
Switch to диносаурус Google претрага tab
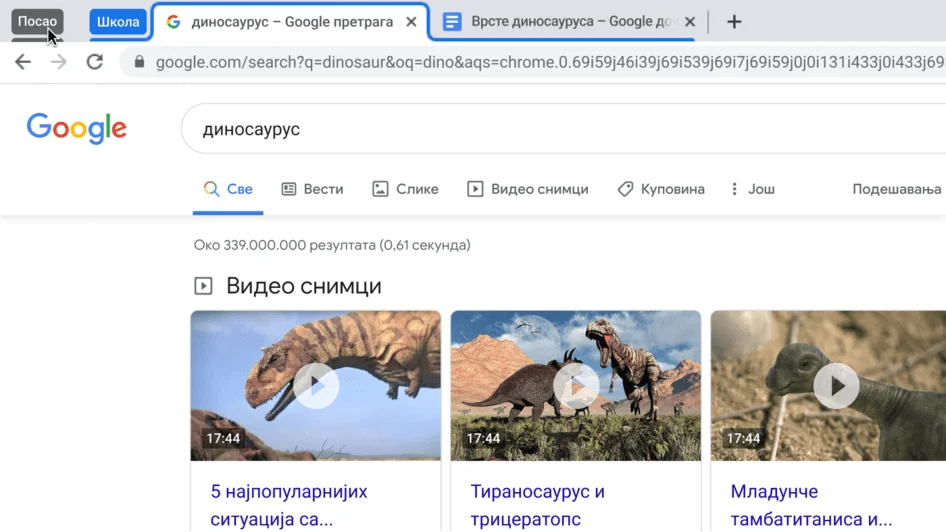point(291,22)
